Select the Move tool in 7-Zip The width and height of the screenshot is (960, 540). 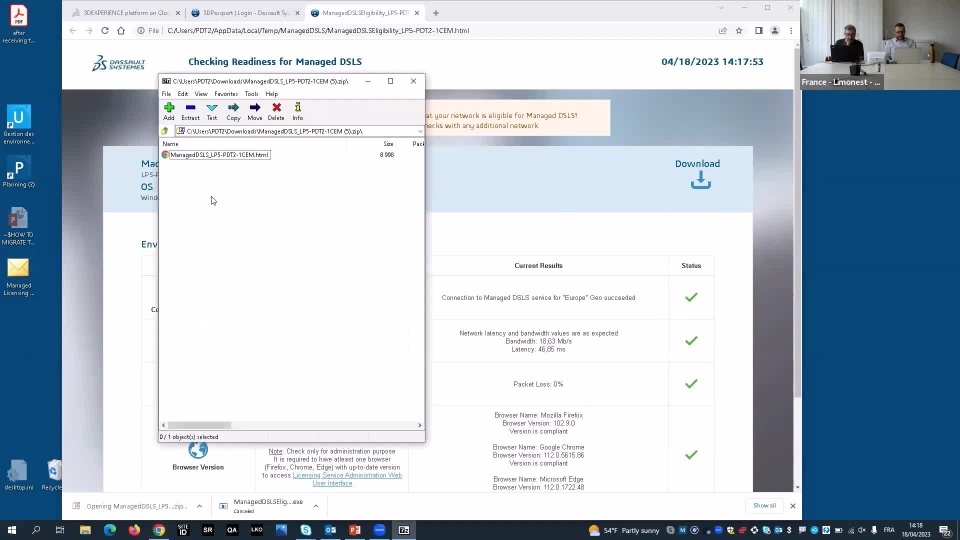pyautogui.click(x=255, y=111)
